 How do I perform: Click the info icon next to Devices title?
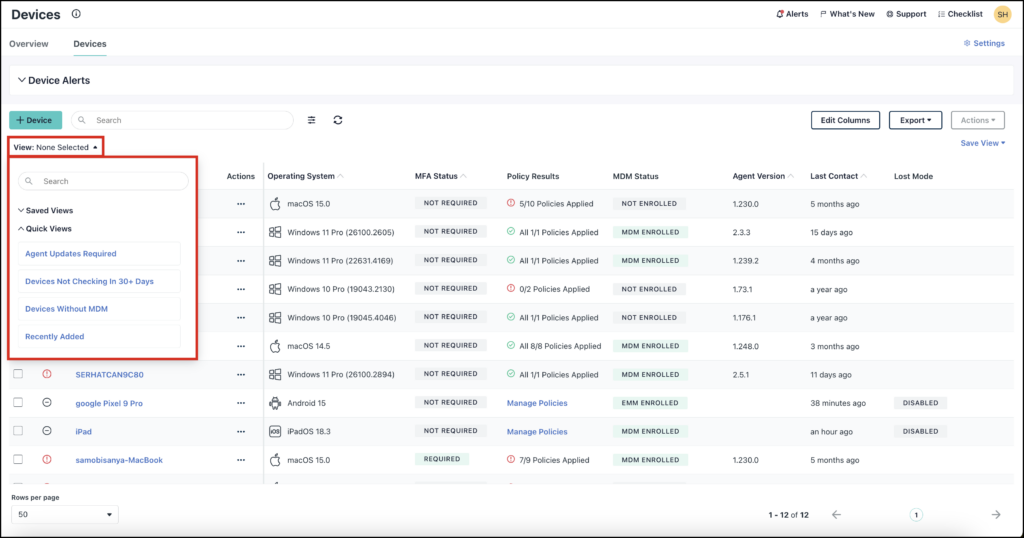click(77, 14)
